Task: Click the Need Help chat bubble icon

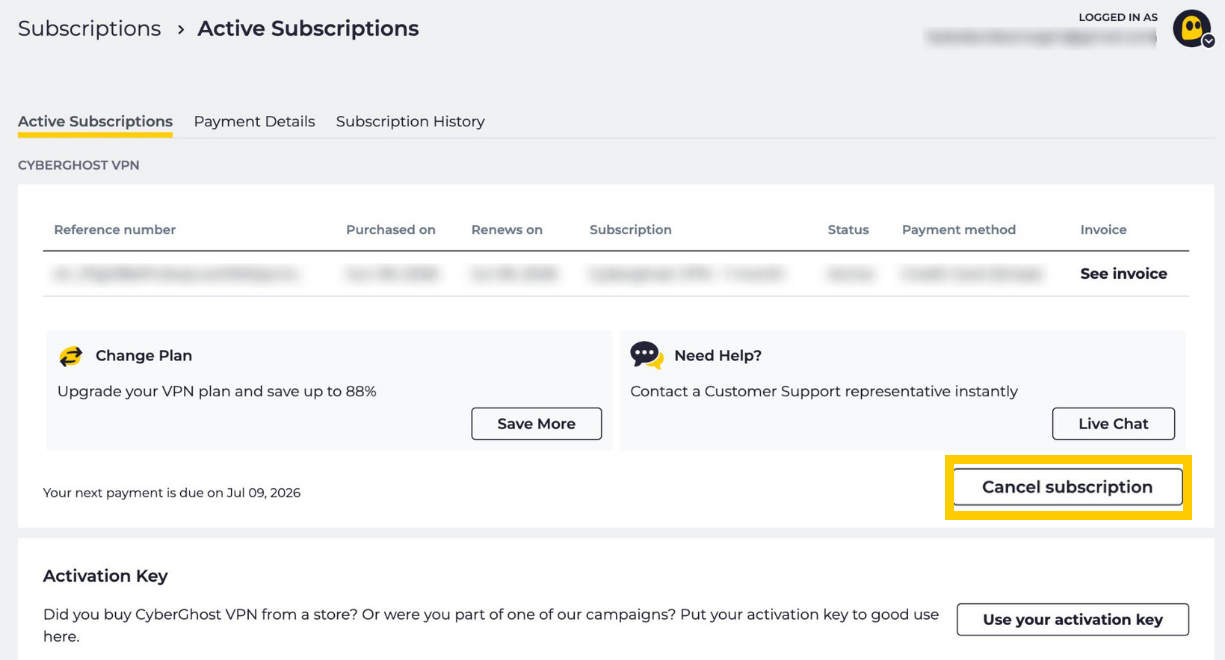Action: coord(647,355)
